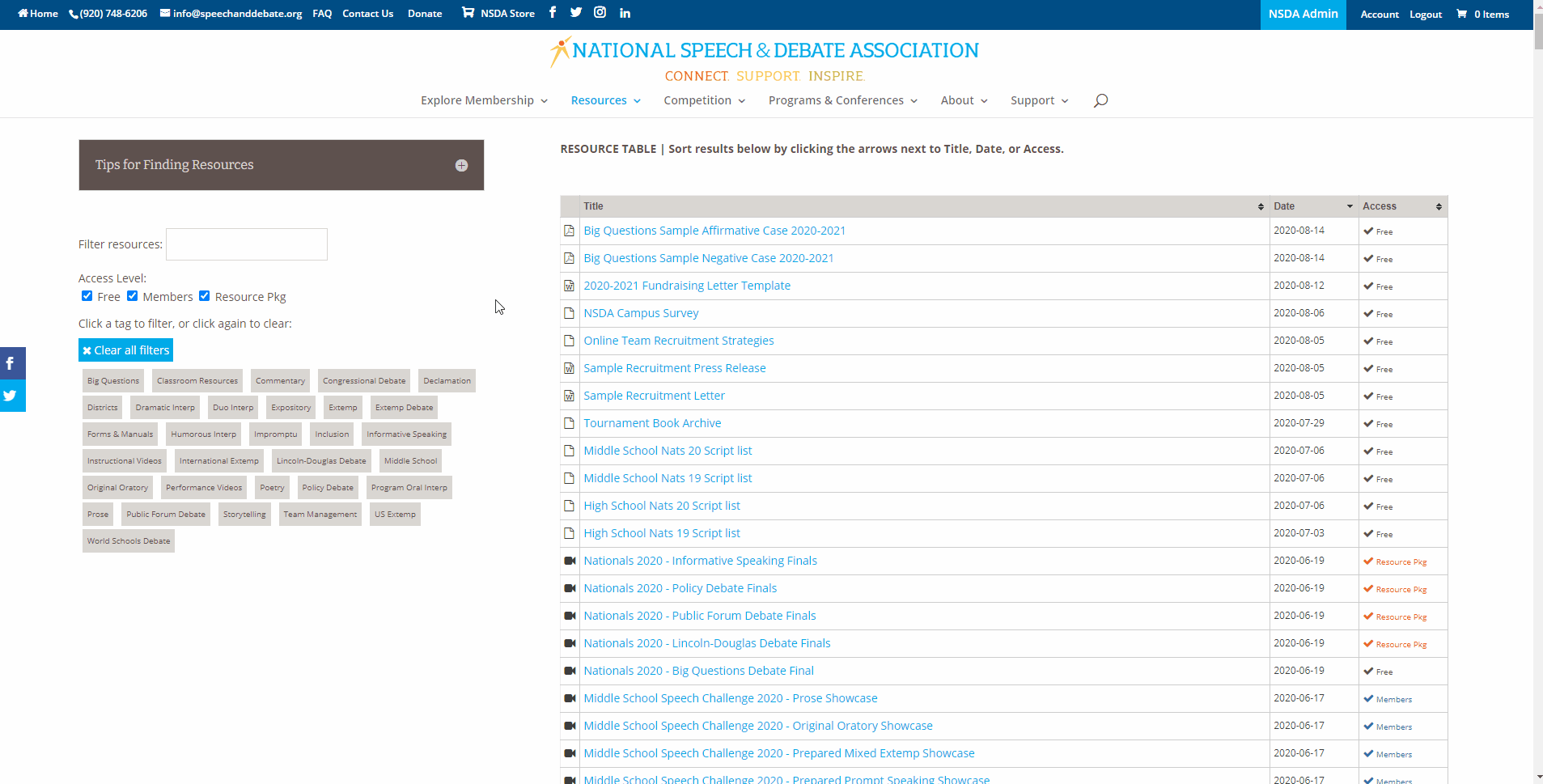Open the Twitter icon in top bar

point(575,12)
